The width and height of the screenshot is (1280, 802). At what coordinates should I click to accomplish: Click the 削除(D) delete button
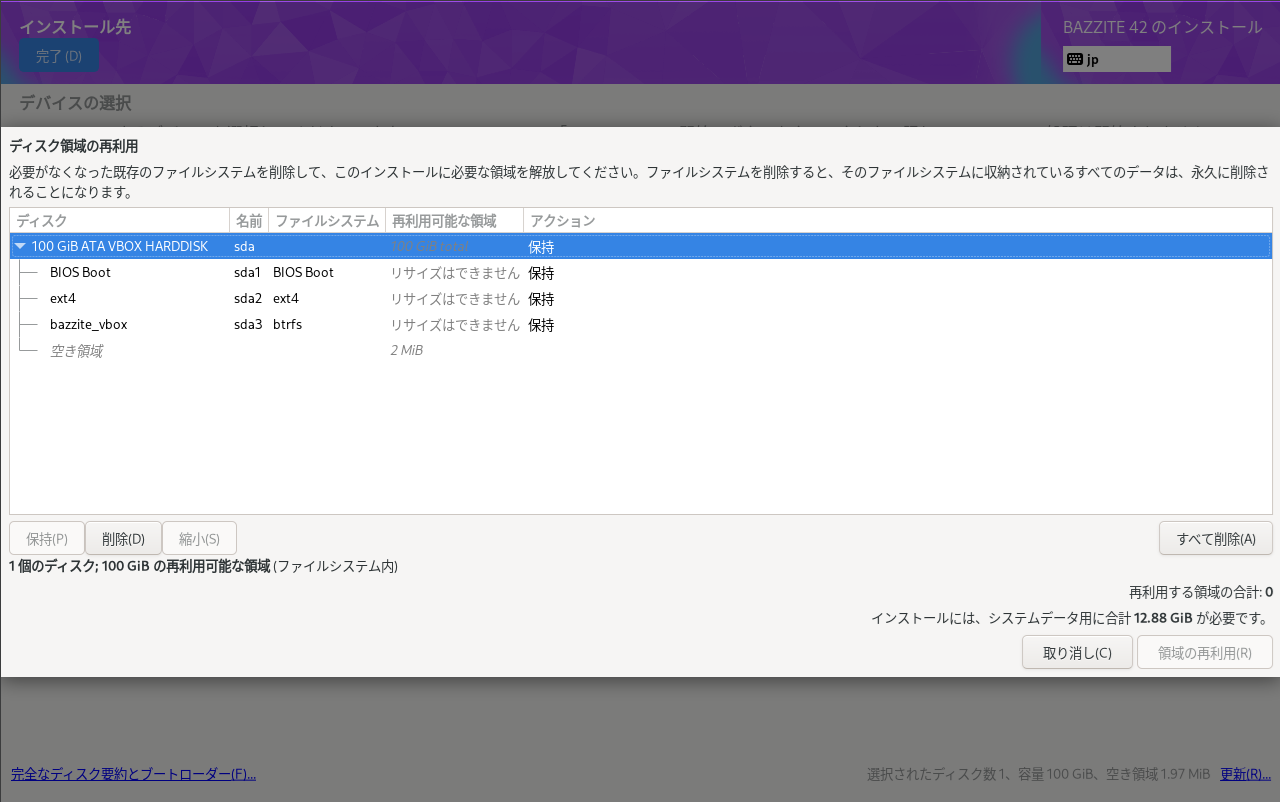[x=122, y=537]
